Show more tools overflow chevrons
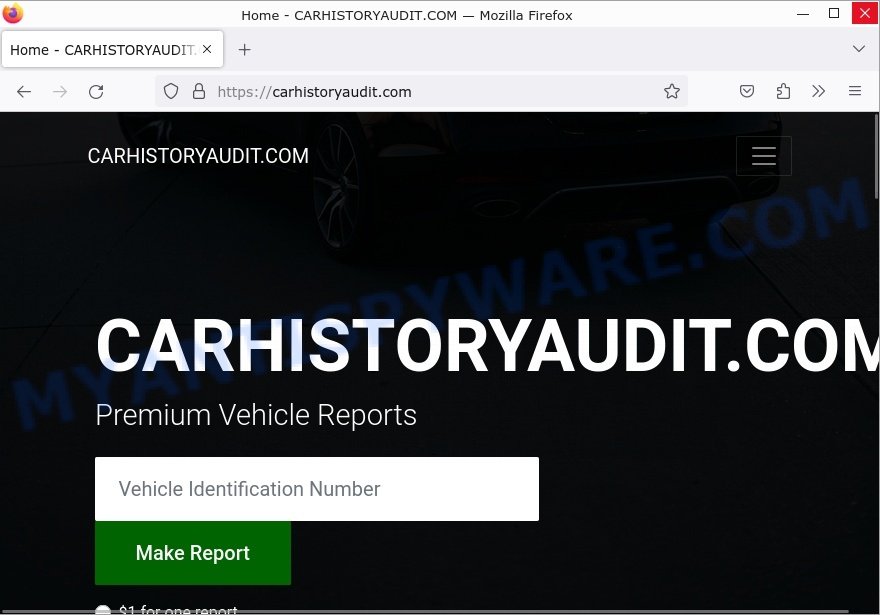Image resolution: width=880 pixels, height=615 pixels. point(819,91)
